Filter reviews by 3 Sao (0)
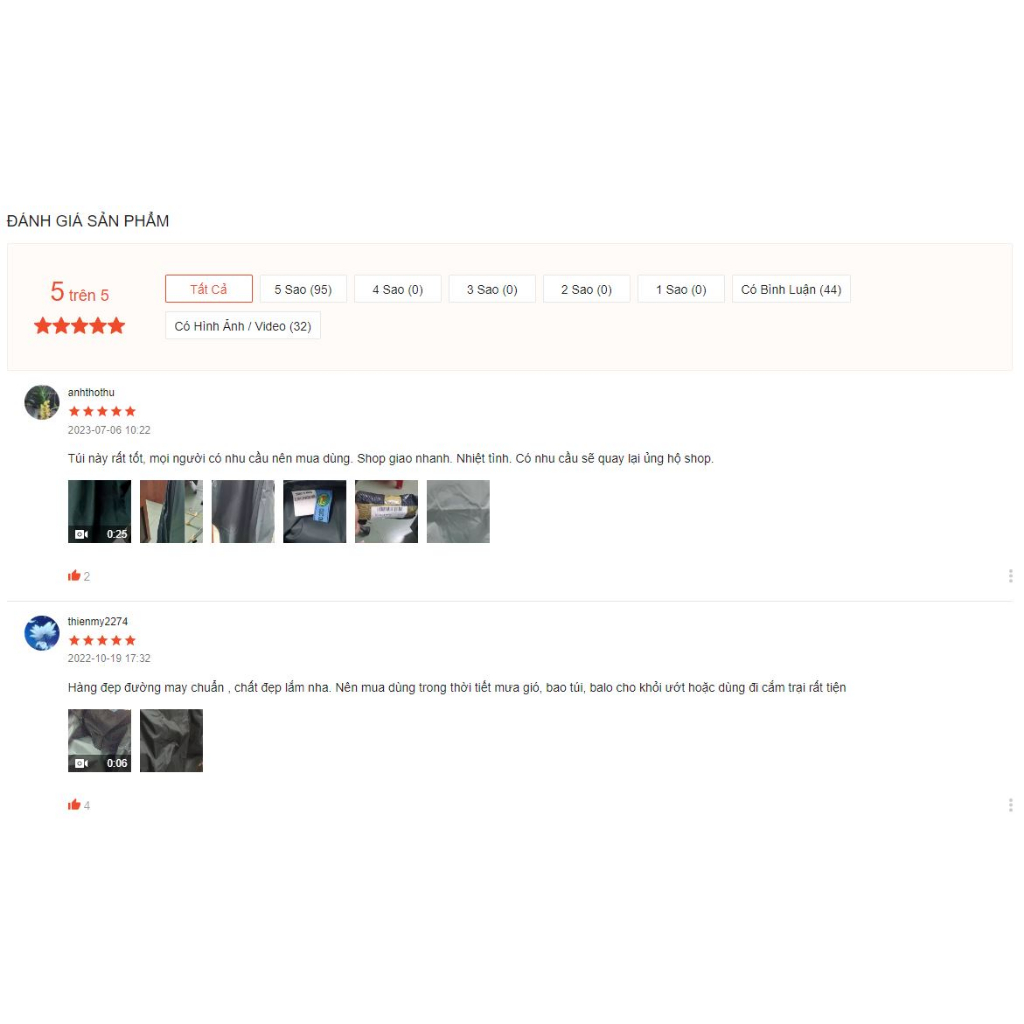The width and height of the screenshot is (1024, 1024). click(x=492, y=289)
